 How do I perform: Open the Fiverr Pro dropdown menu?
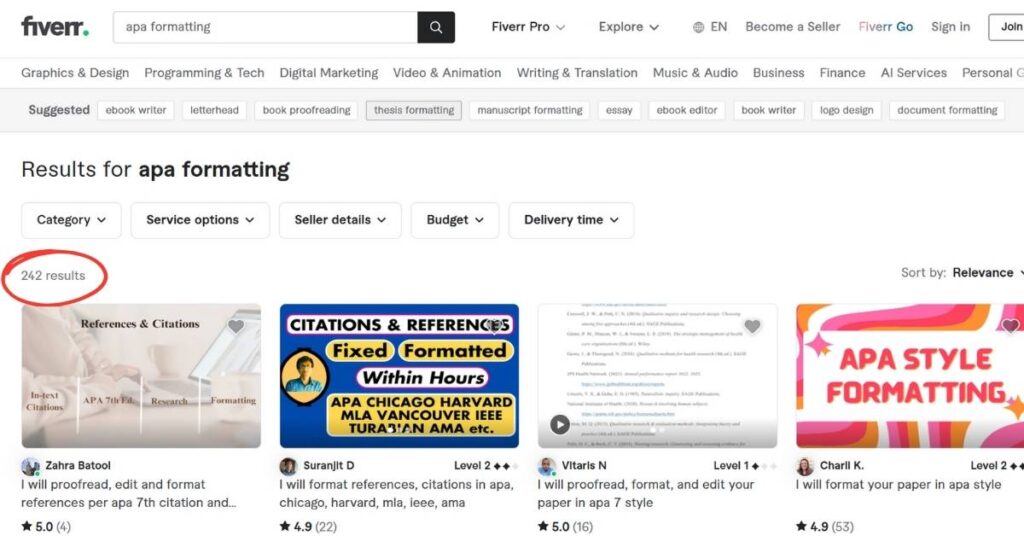(x=528, y=27)
